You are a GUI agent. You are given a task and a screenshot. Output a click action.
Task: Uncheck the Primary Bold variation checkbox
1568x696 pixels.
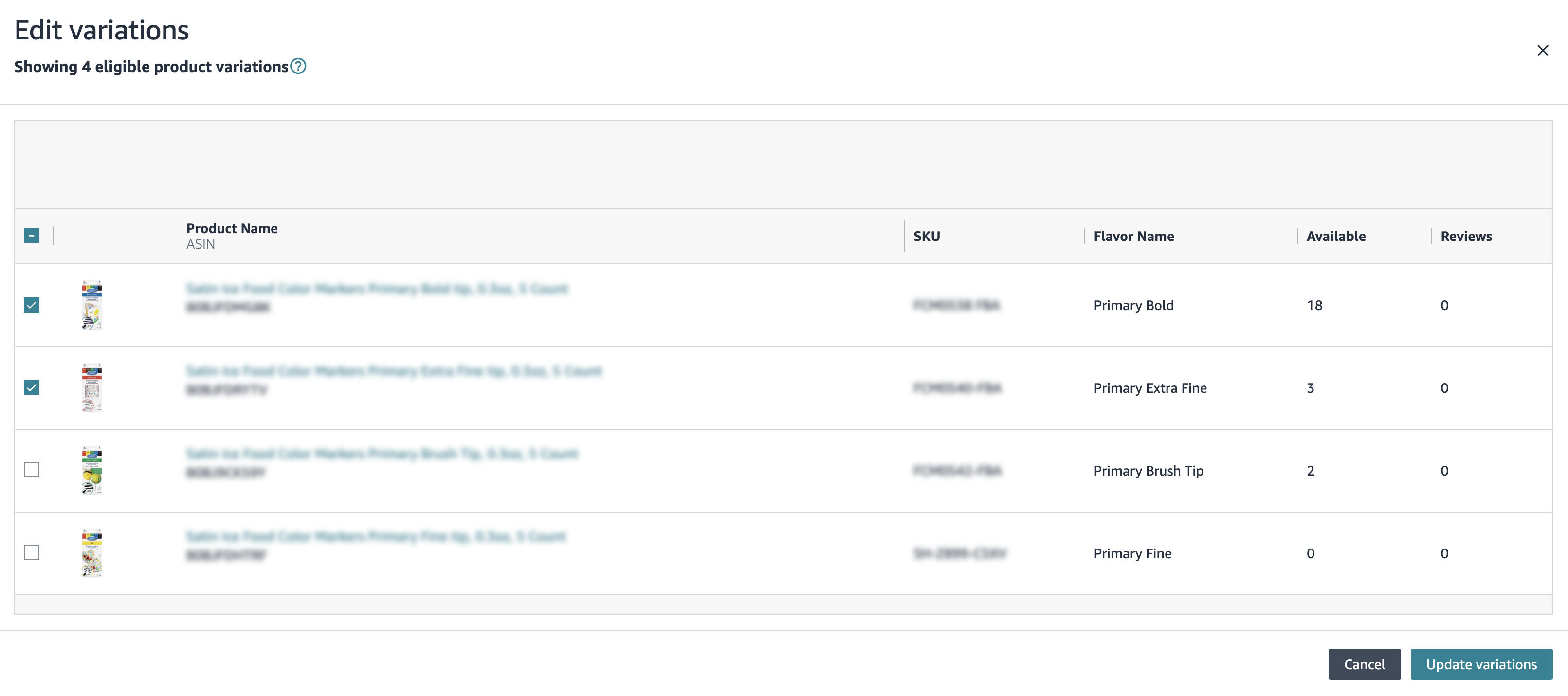[32, 305]
